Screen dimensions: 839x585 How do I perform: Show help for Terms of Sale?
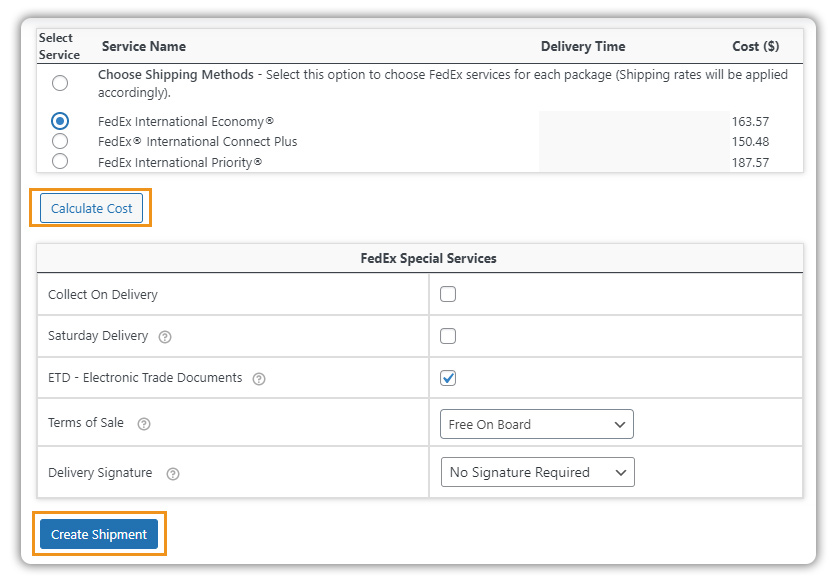(144, 424)
